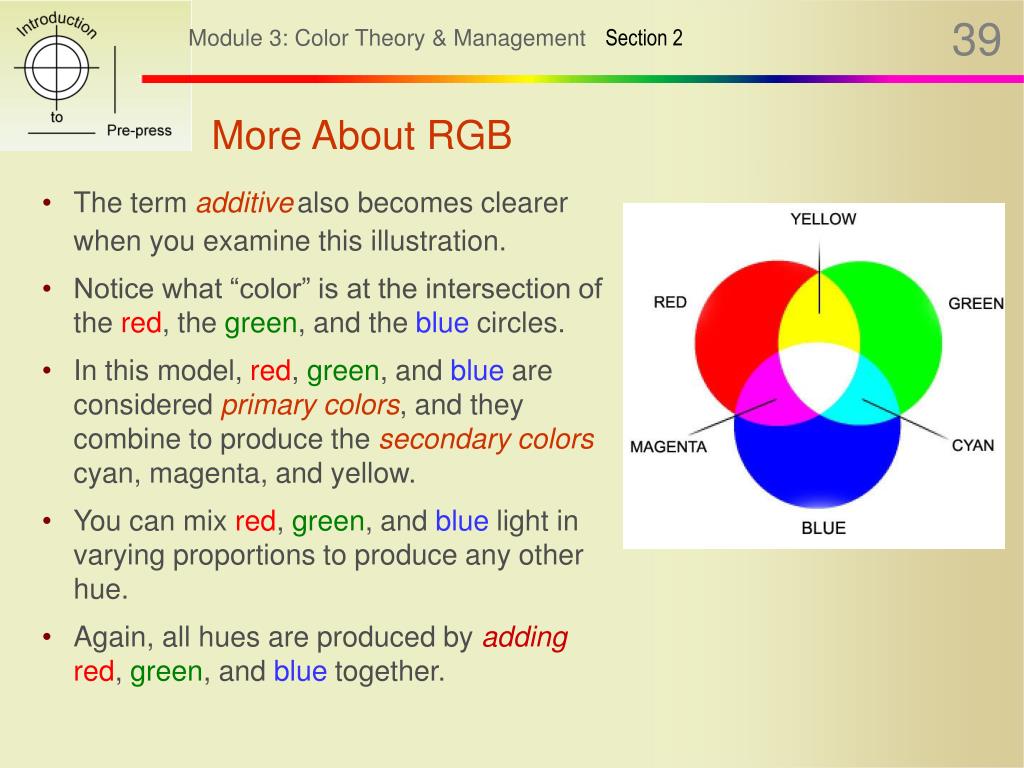Click the 'More About RGB' title

[361, 135]
